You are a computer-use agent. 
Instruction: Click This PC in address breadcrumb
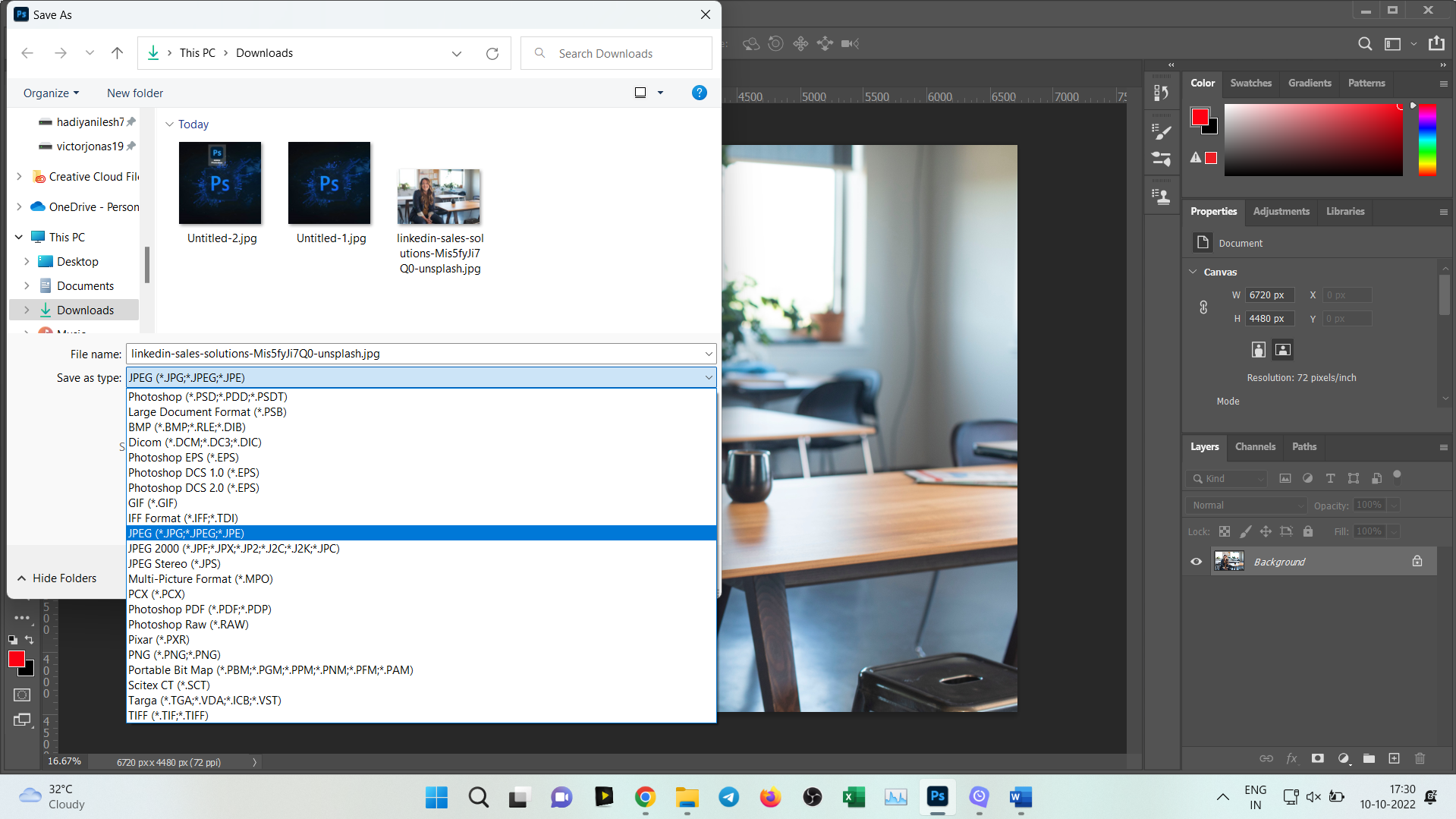(x=197, y=53)
